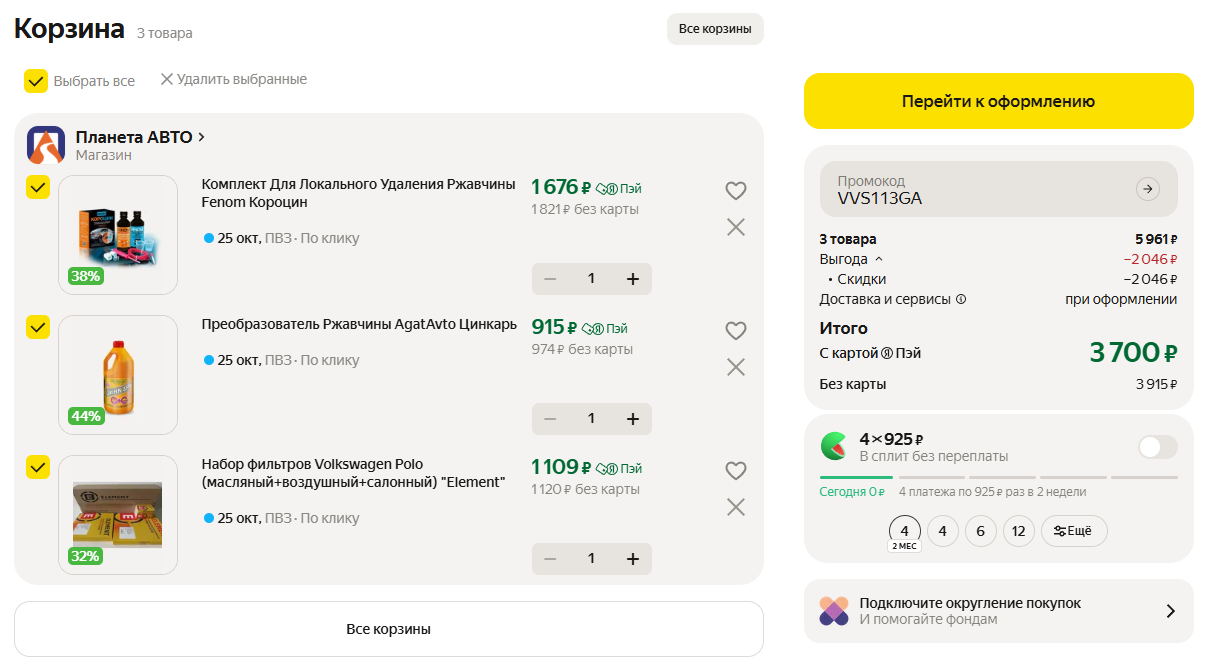Image resolution: width=1212 pixels, height=663 pixels.
Task: Click 'Удалить выбранные' link
Action: [x=233, y=79]
